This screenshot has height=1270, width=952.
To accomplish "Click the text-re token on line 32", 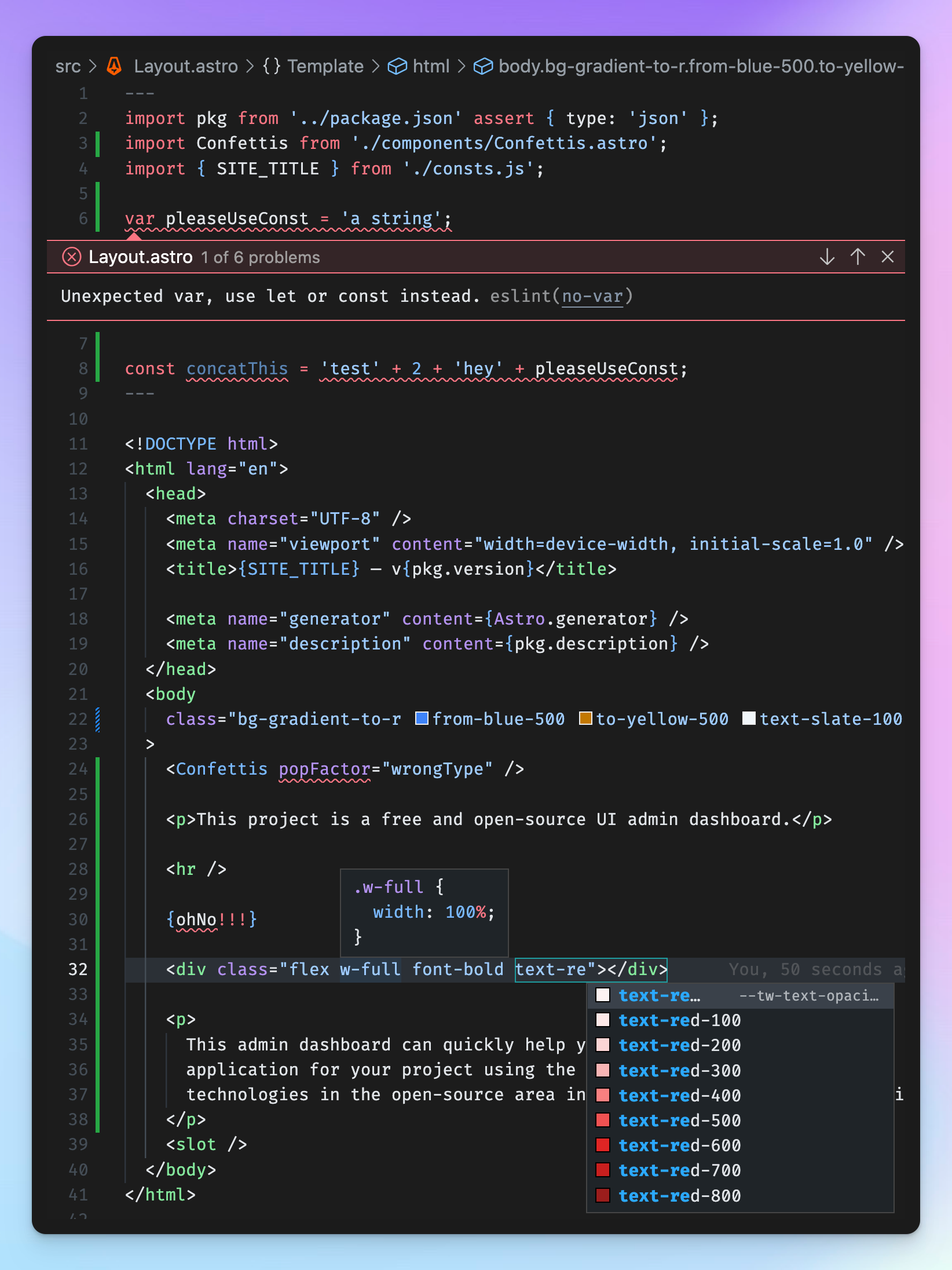I will tap(550, 969).
